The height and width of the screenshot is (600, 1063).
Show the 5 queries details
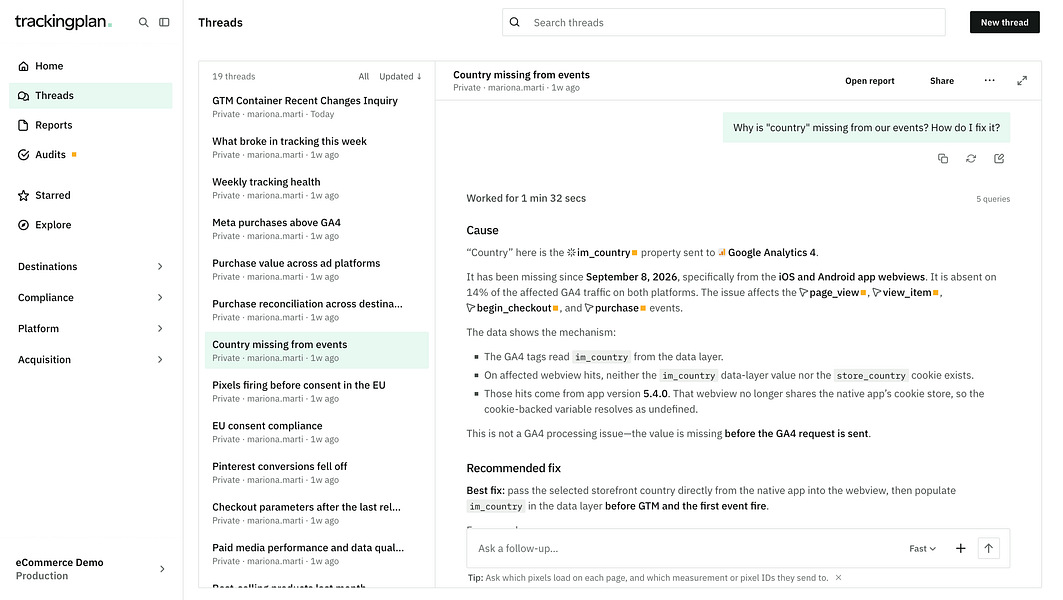[992, 199]
